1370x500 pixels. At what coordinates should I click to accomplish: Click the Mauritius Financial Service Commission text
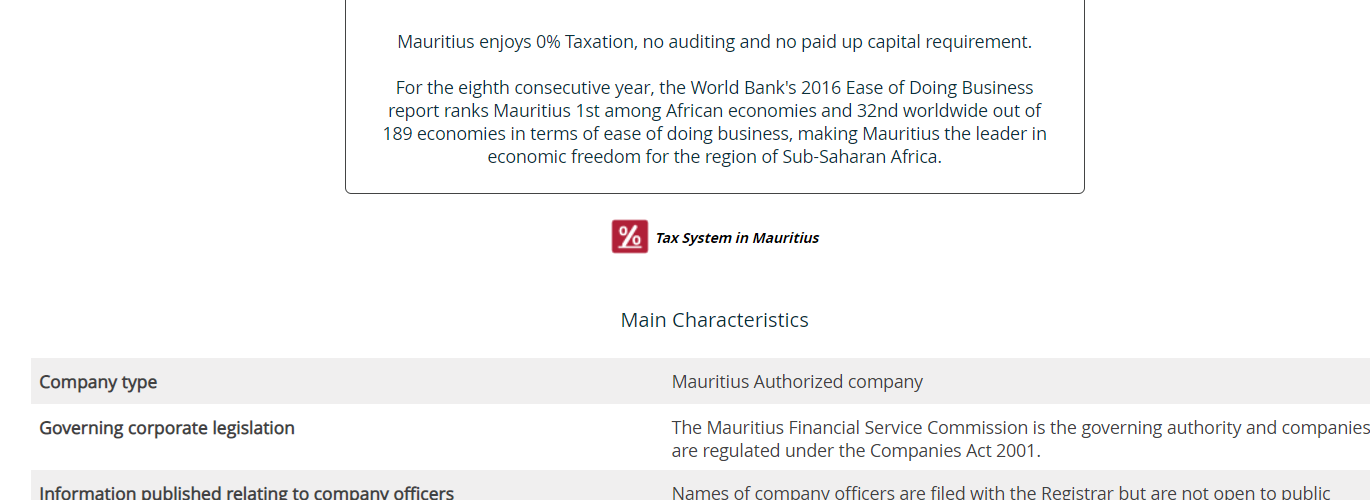coord(850,428)
